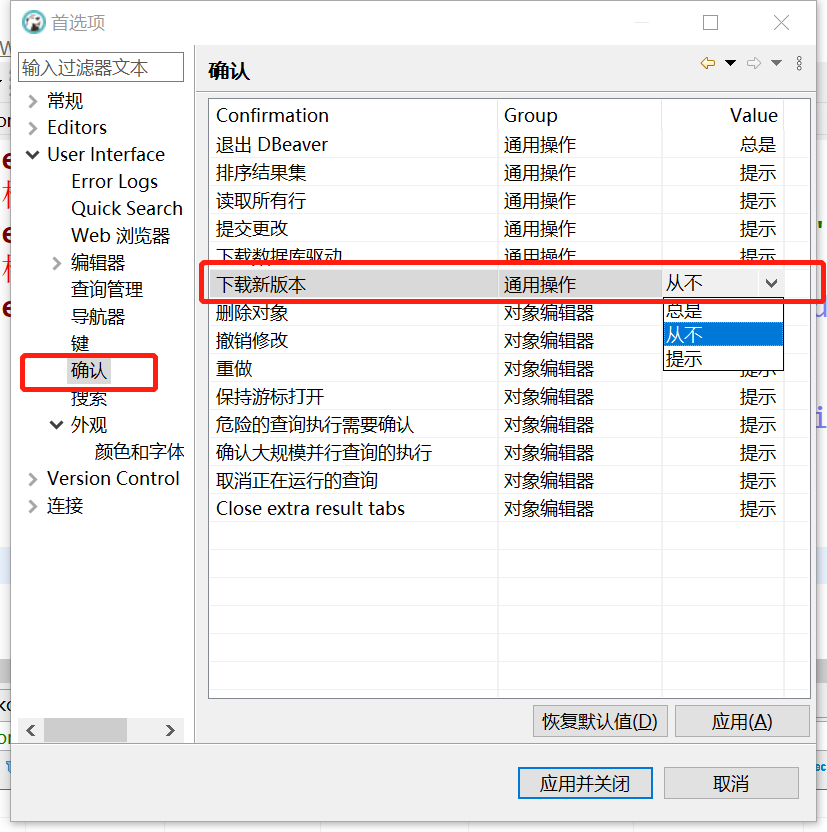827x832 pixels.
Task: Select 导航器 in the tree
Action: (98, 317)
